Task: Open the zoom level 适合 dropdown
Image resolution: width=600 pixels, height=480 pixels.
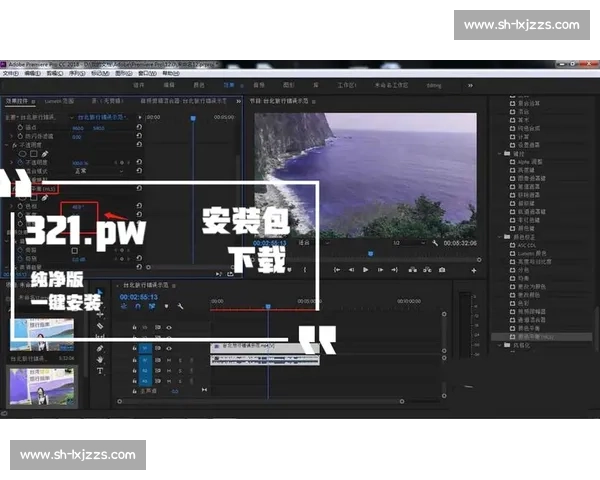Action: 314,243
